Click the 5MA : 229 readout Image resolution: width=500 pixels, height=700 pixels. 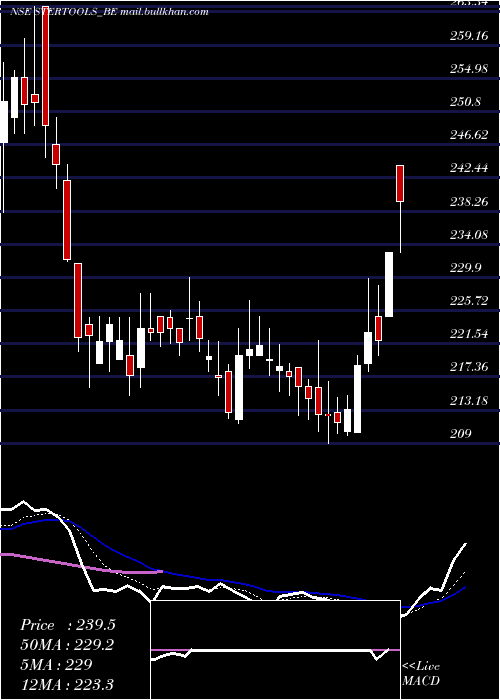[x=56, y=664]
